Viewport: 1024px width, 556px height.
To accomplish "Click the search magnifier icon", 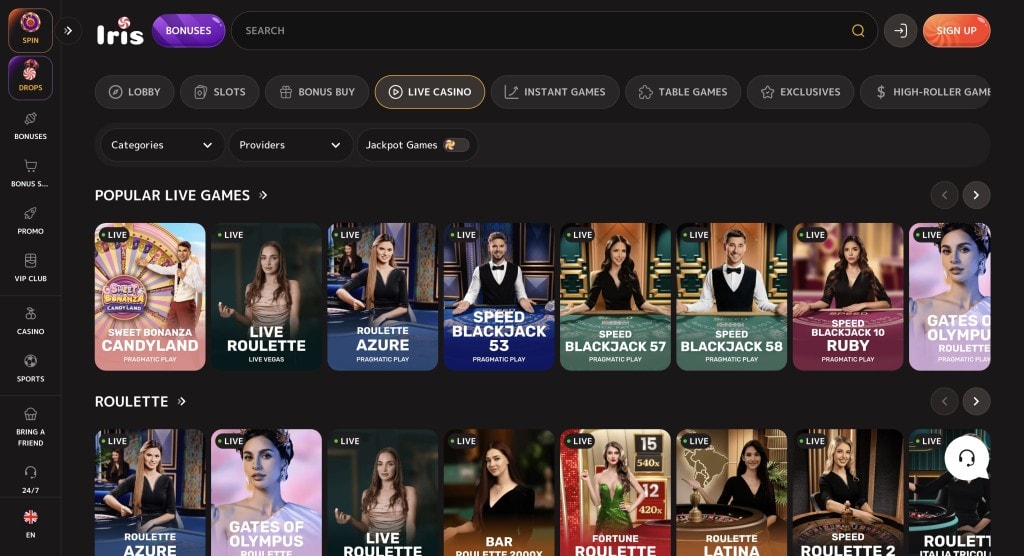I will coord(858,31).
